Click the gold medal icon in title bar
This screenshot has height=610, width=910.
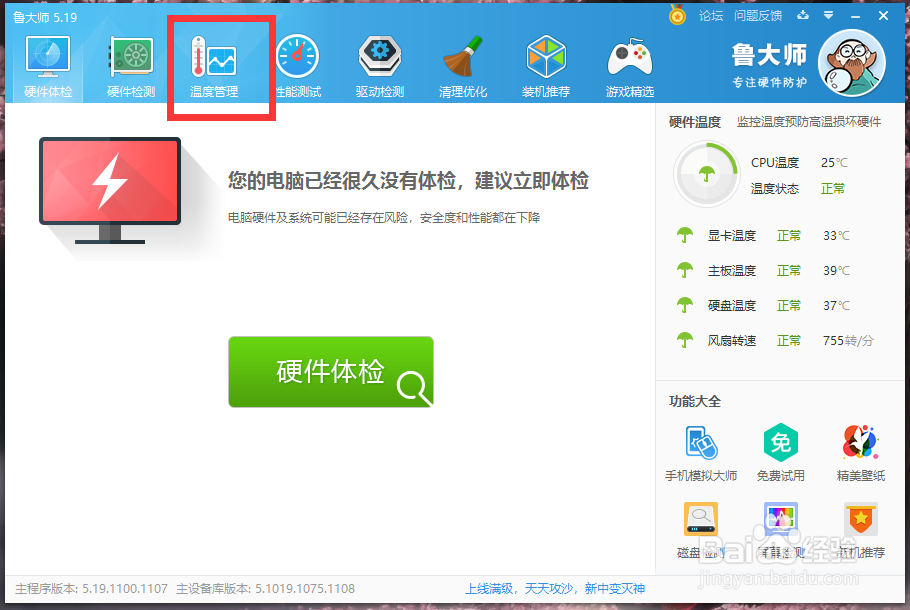(677, 15)
